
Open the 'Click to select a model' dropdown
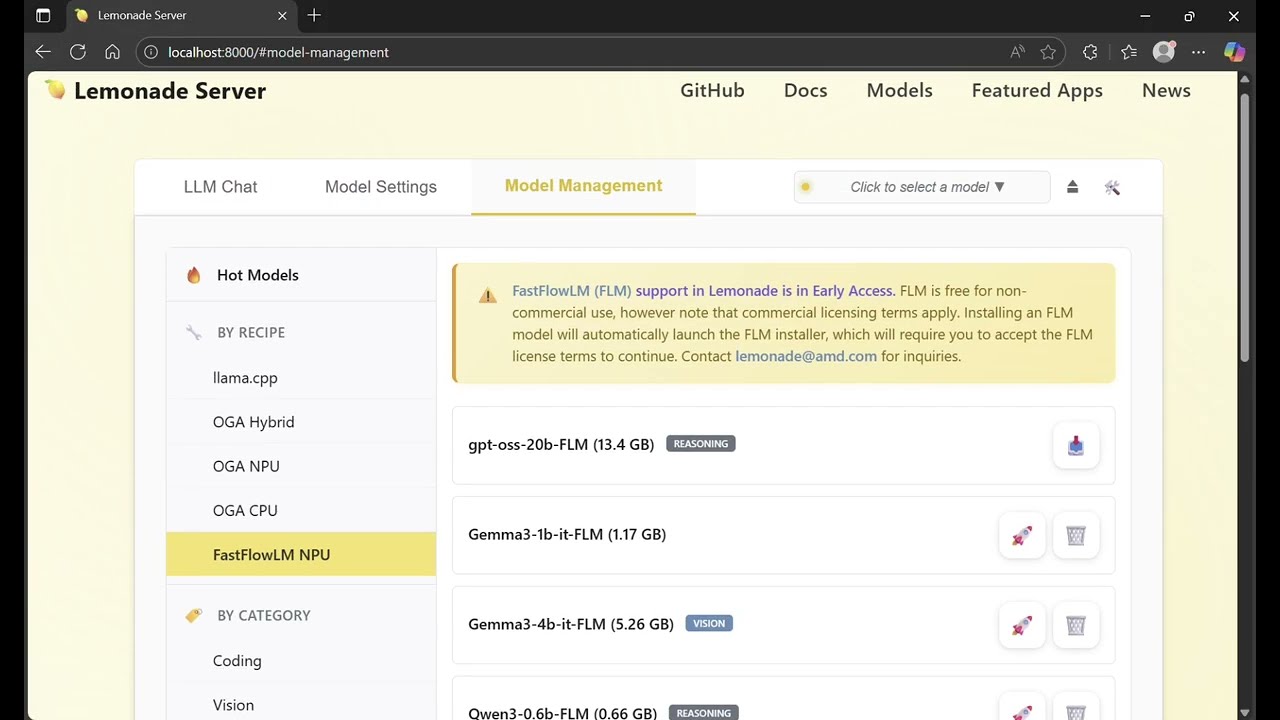(x=922, y=187)
